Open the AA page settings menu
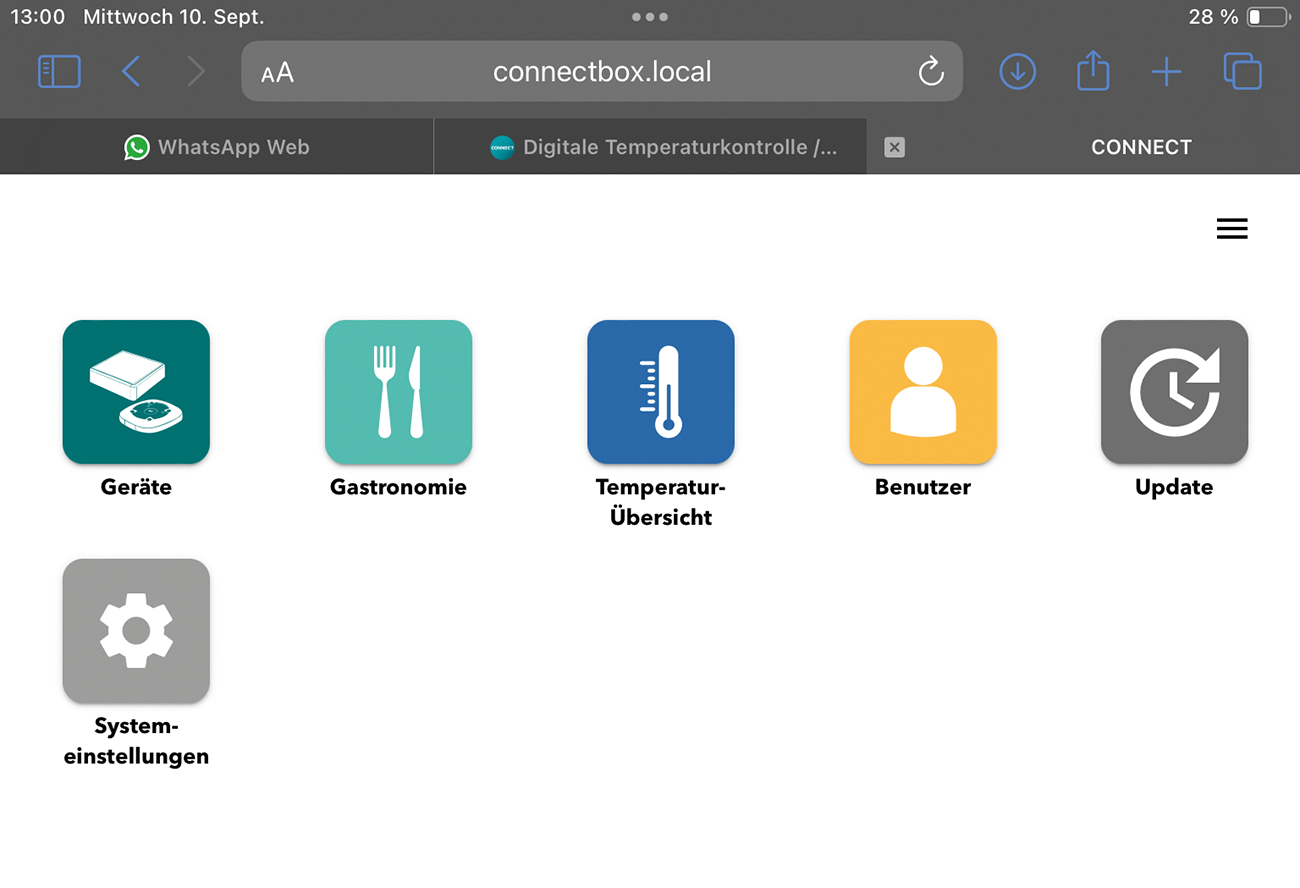This screenshot has height=888, width=1300. pos(277,73)
